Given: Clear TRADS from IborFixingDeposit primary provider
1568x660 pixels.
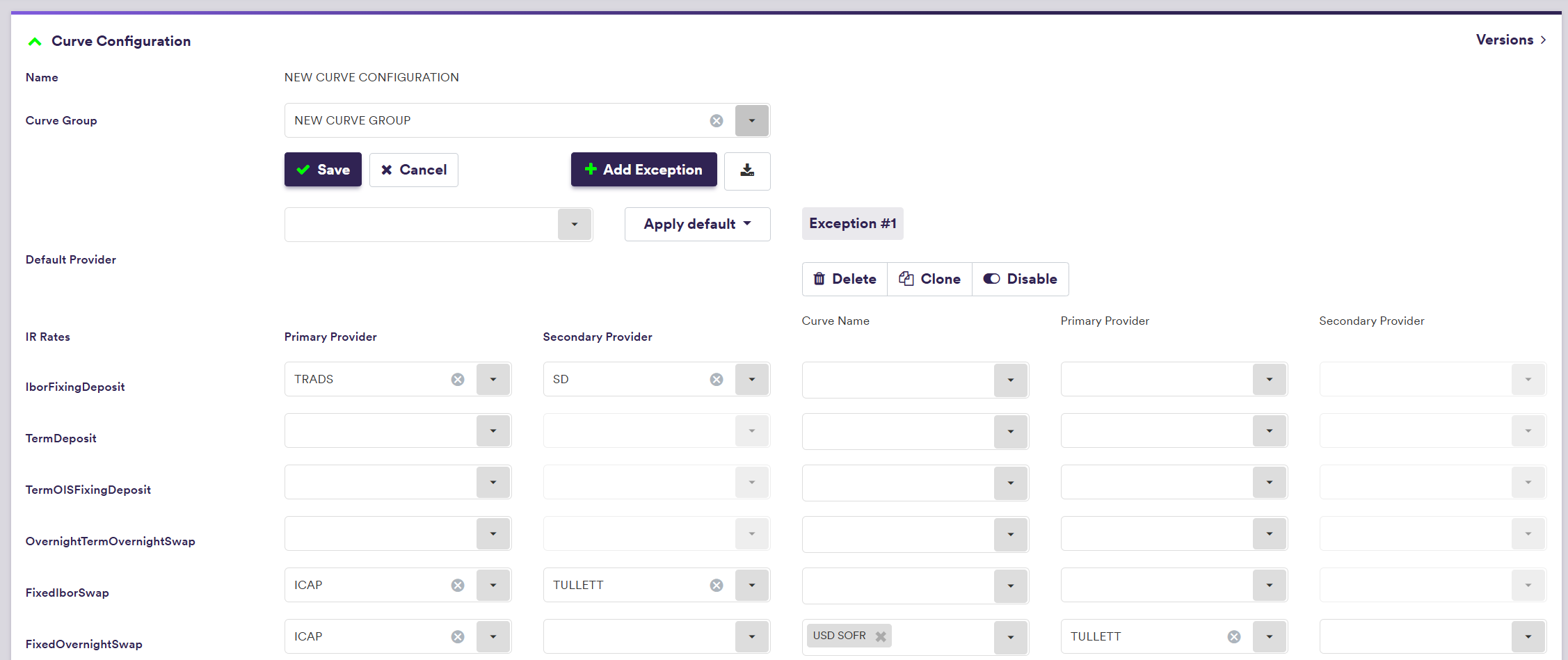Looking at the screenshot, I should click(x=457, y=380).
